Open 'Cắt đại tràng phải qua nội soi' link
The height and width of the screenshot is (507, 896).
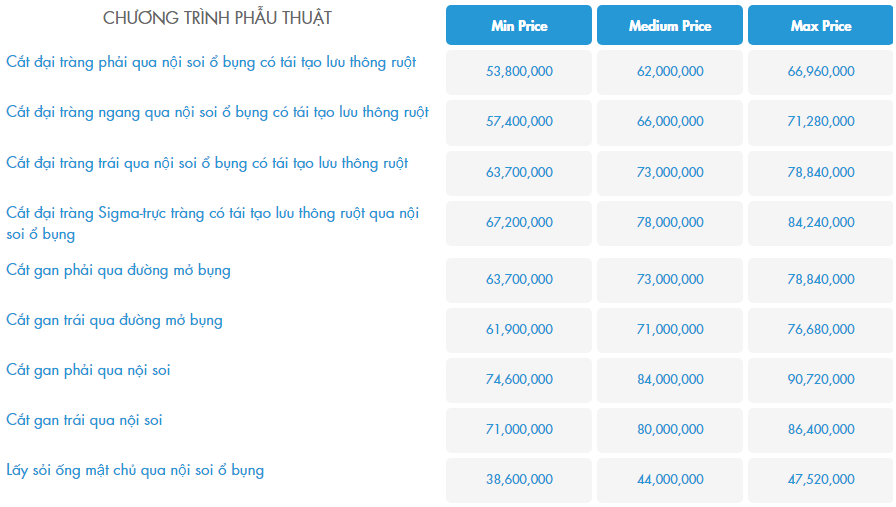[211, 62]
